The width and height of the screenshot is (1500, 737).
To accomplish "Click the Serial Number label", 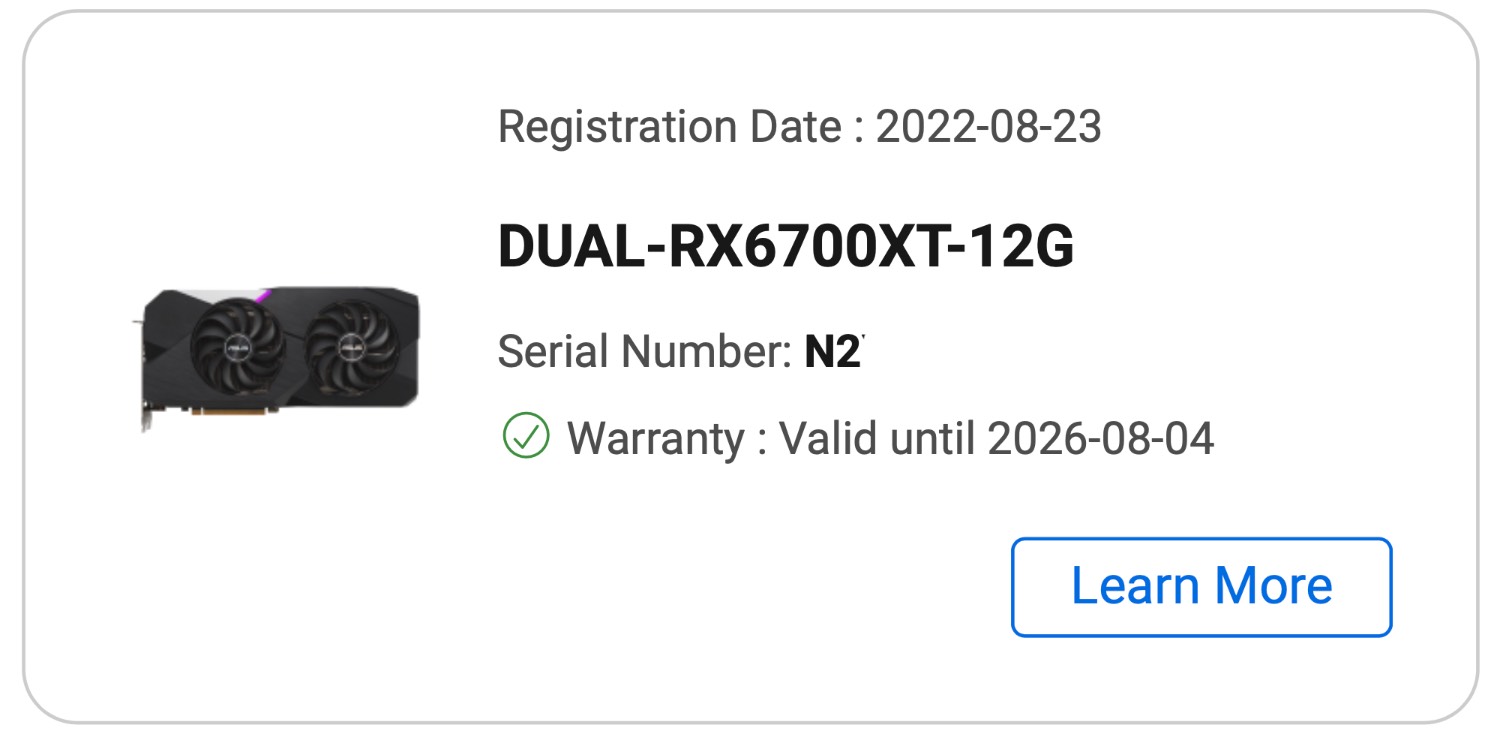I will pyautogui.click(x=645, y=351).
